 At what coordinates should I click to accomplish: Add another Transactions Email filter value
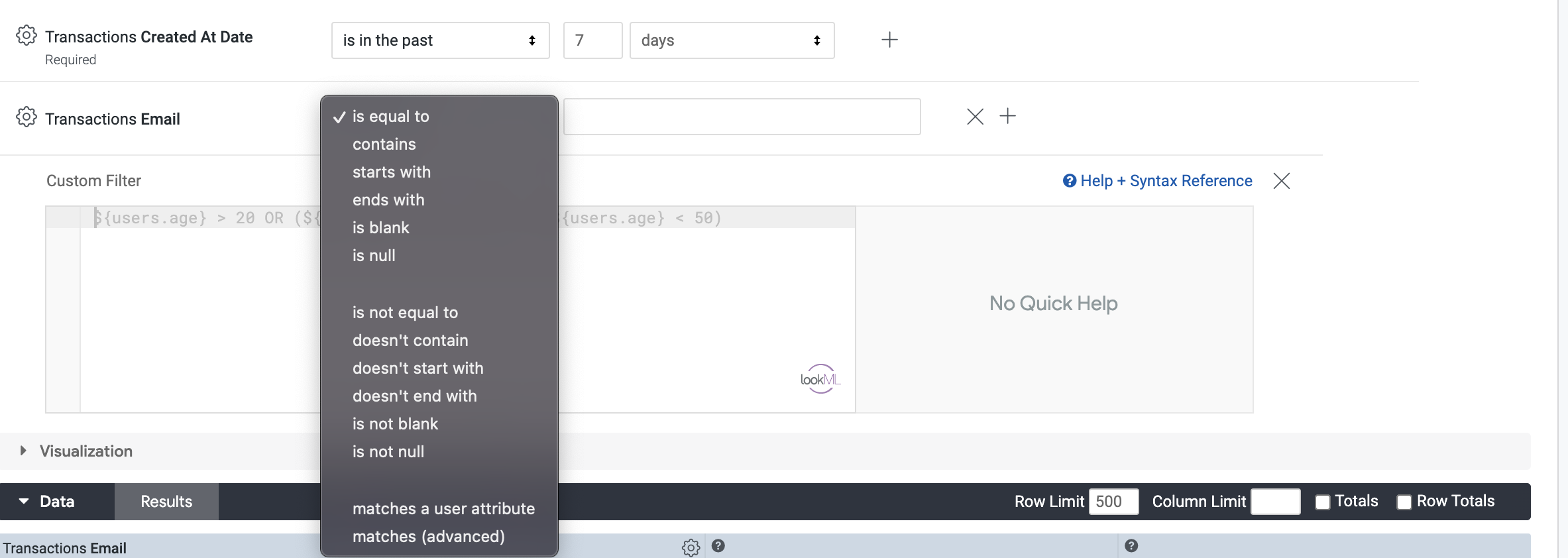1007,116
